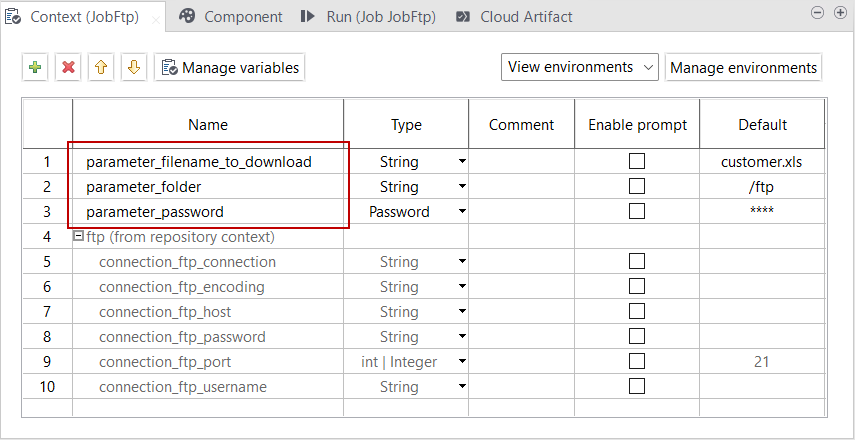The width and height of the screenshot is (855, 440).
Task: Open the View environments dropdown
Action: coord(580,67)
